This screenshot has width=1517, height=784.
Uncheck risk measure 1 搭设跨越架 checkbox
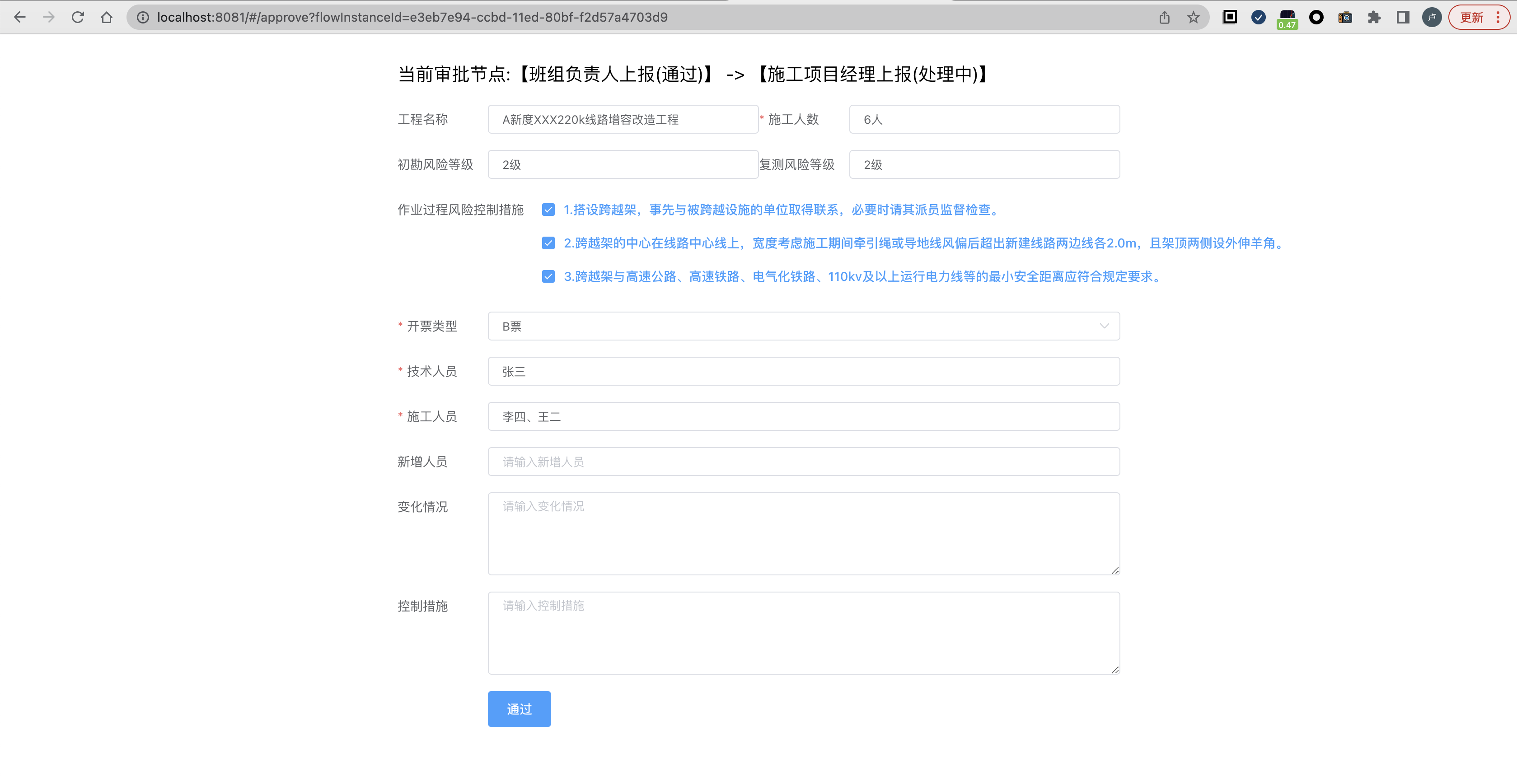tap(548, 210)
